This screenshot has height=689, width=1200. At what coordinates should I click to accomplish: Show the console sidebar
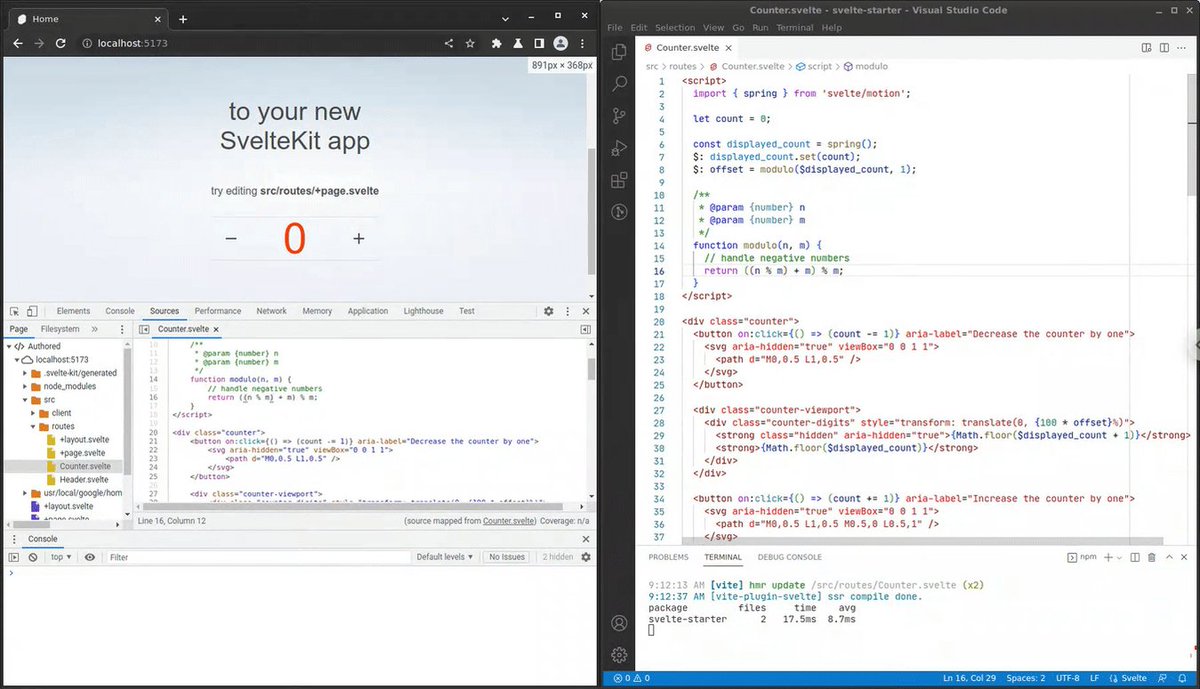pos(14,557)
